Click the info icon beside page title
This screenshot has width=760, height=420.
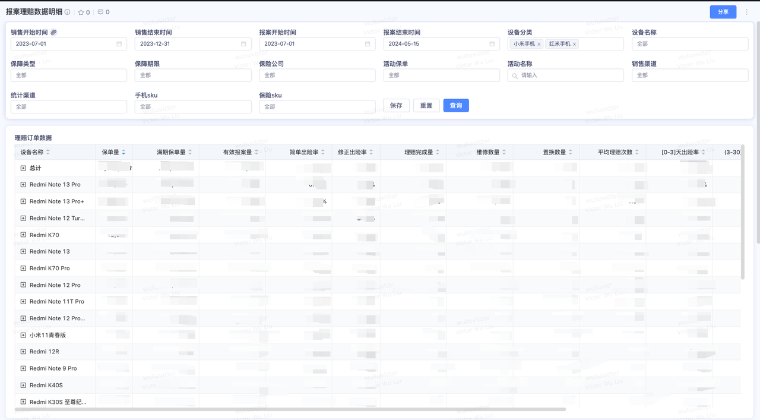67,12
